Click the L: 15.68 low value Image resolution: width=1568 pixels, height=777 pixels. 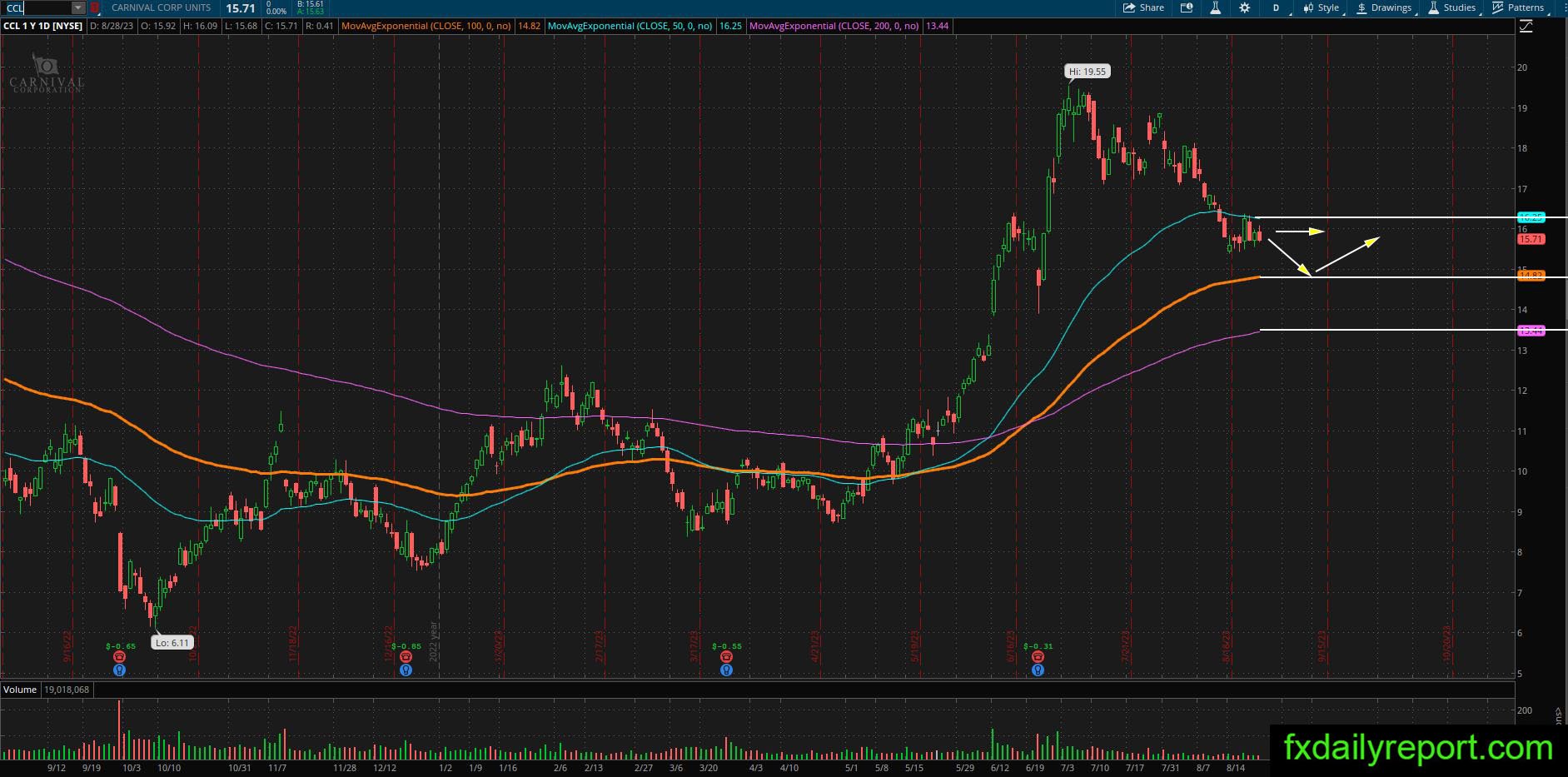coord(241,26)
